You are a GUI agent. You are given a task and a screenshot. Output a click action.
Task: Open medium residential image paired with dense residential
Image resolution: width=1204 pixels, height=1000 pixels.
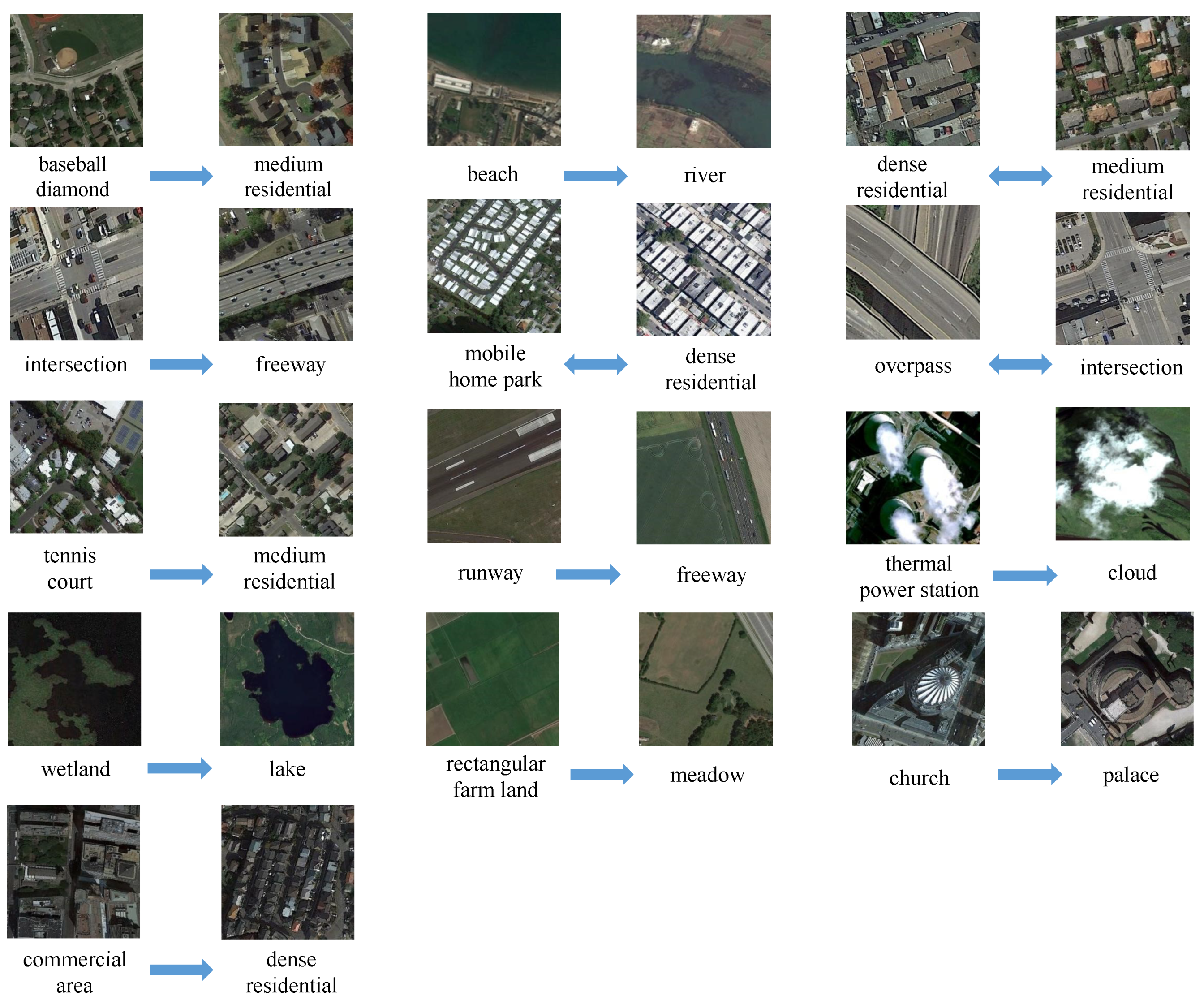(x=1122, y=82)
